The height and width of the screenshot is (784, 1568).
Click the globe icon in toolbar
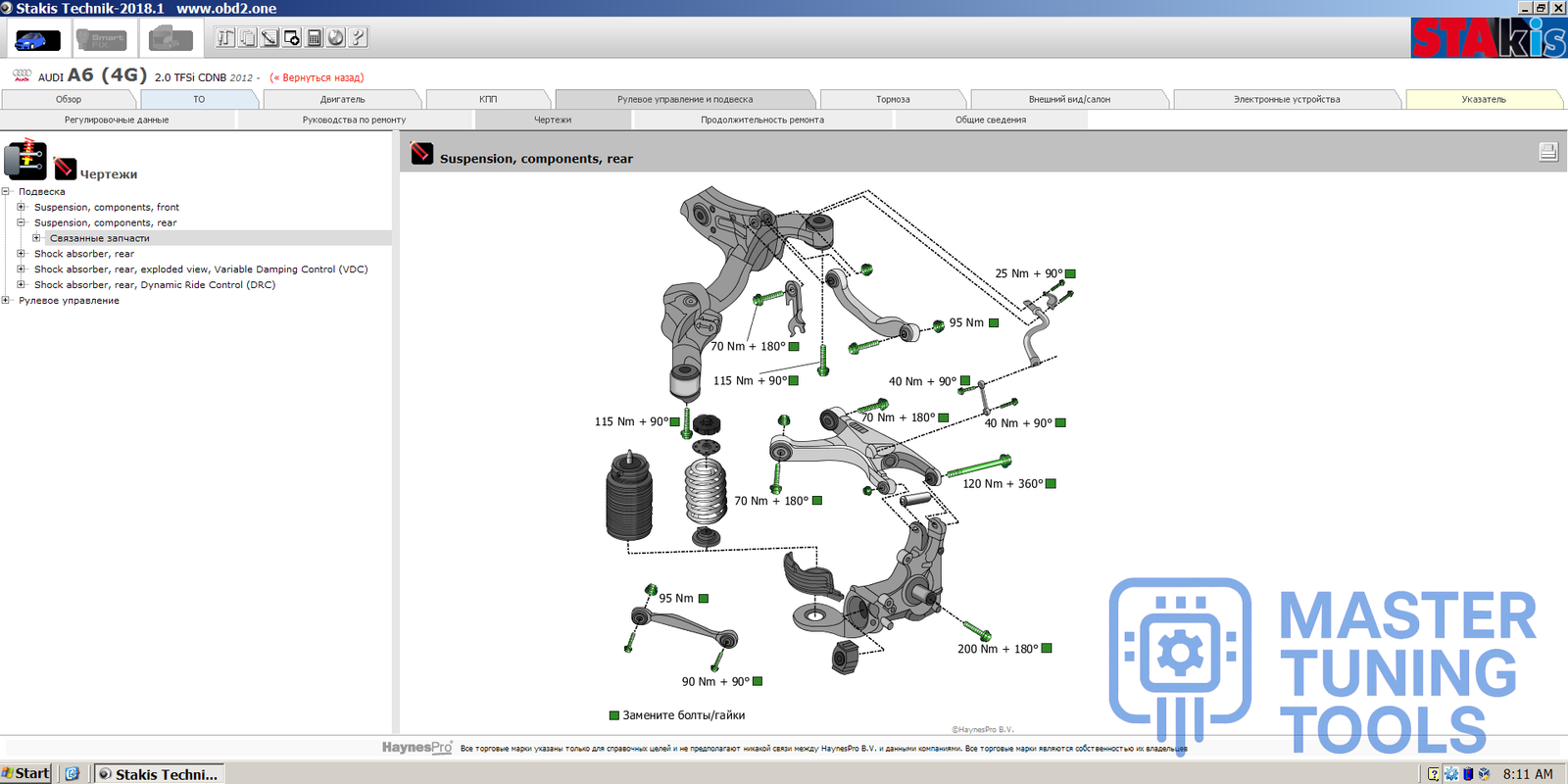coord(336,38)
